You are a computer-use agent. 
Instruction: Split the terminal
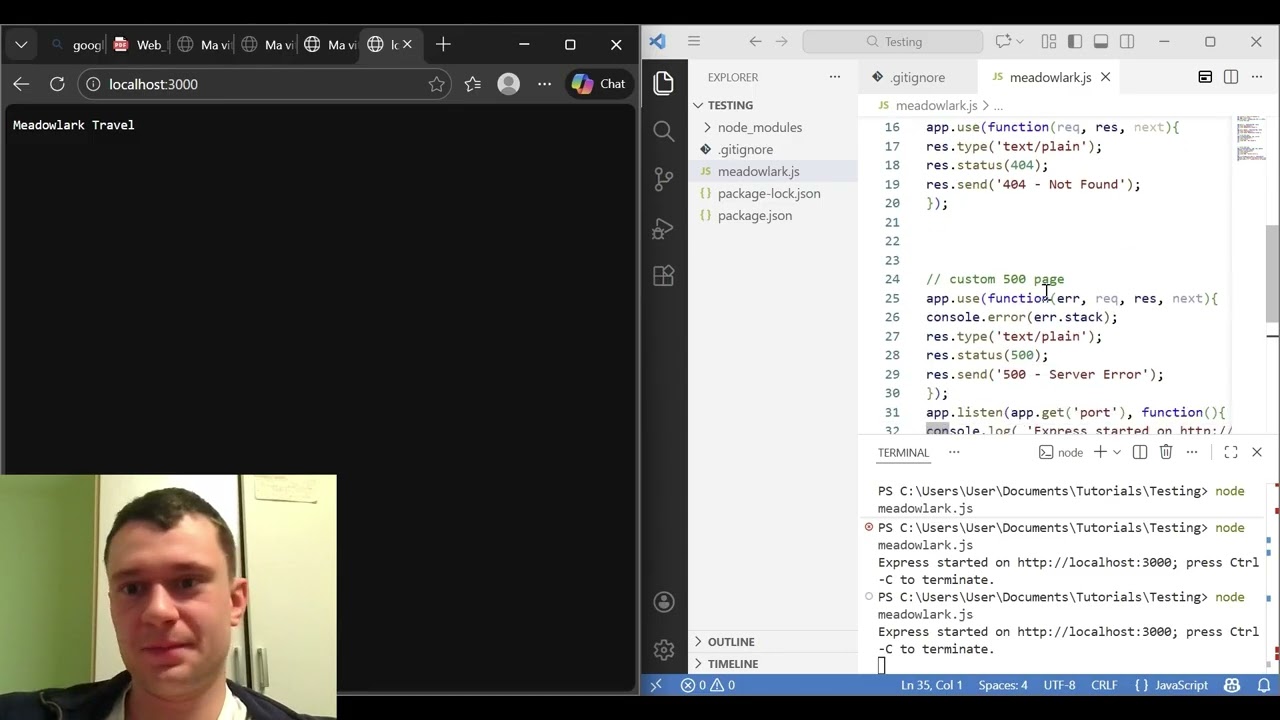click(x=1140, y=452)
